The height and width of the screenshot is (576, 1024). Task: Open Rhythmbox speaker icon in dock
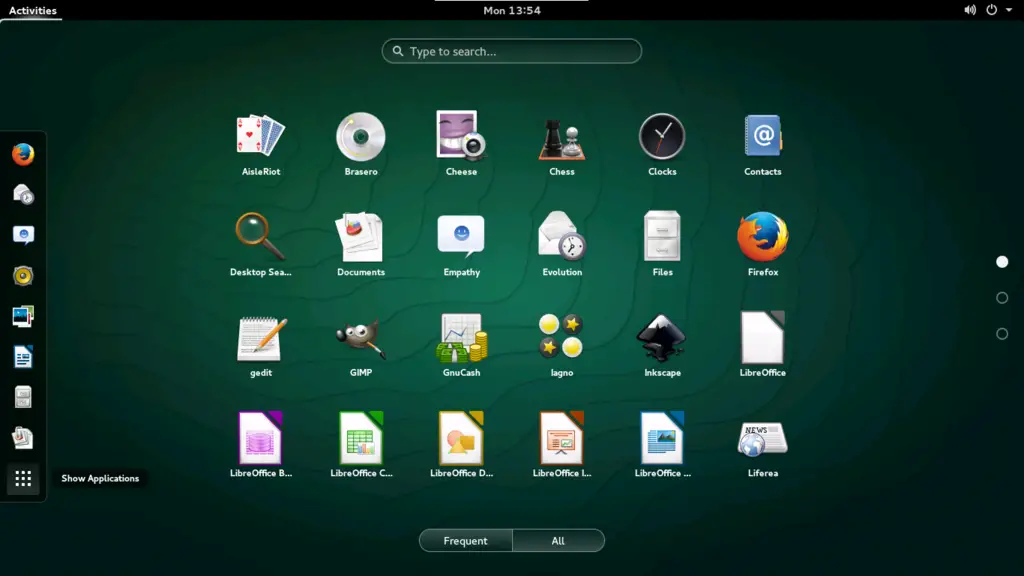pos(23,276)
